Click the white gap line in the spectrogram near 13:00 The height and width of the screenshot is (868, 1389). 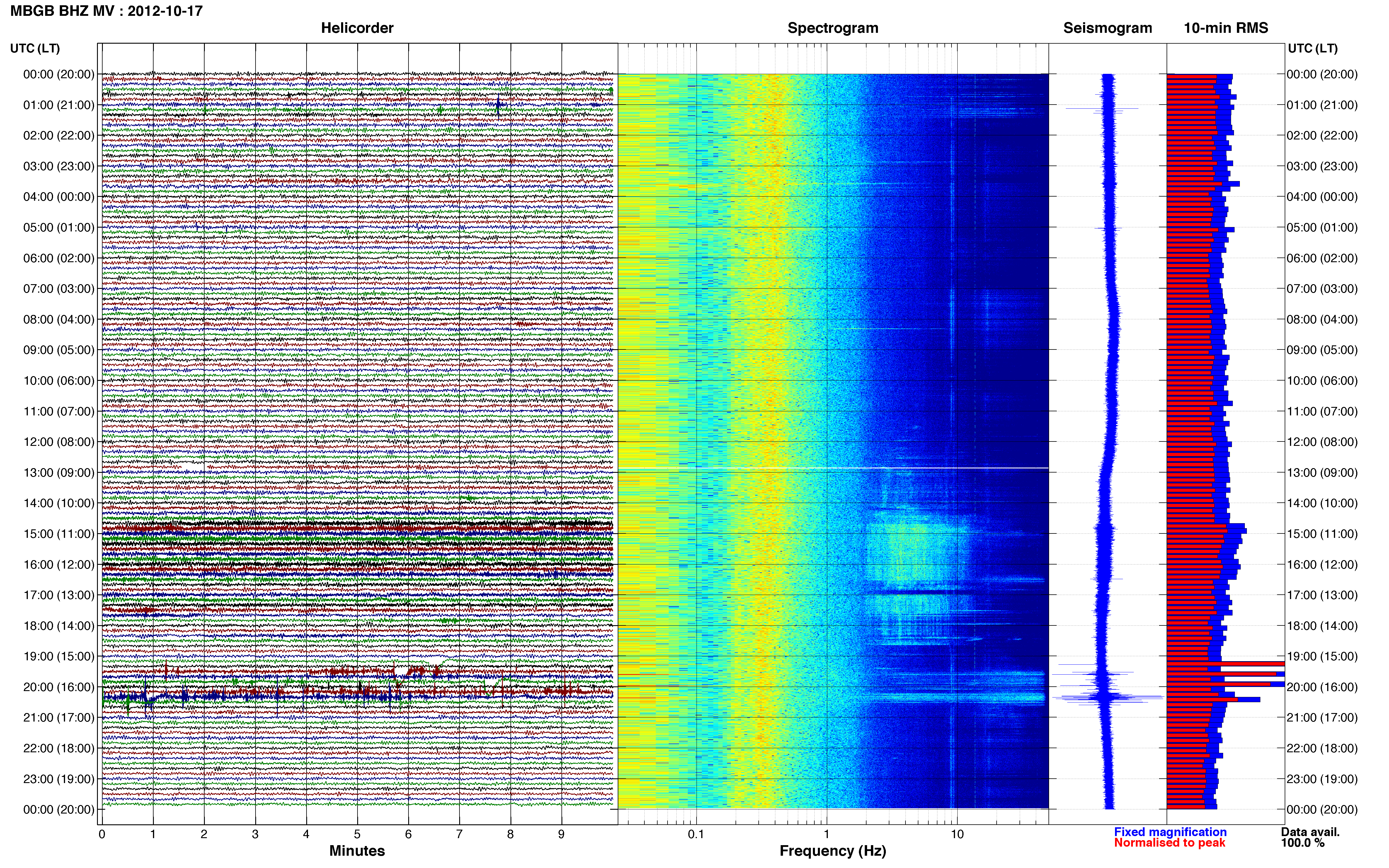[x=833, y=468]
